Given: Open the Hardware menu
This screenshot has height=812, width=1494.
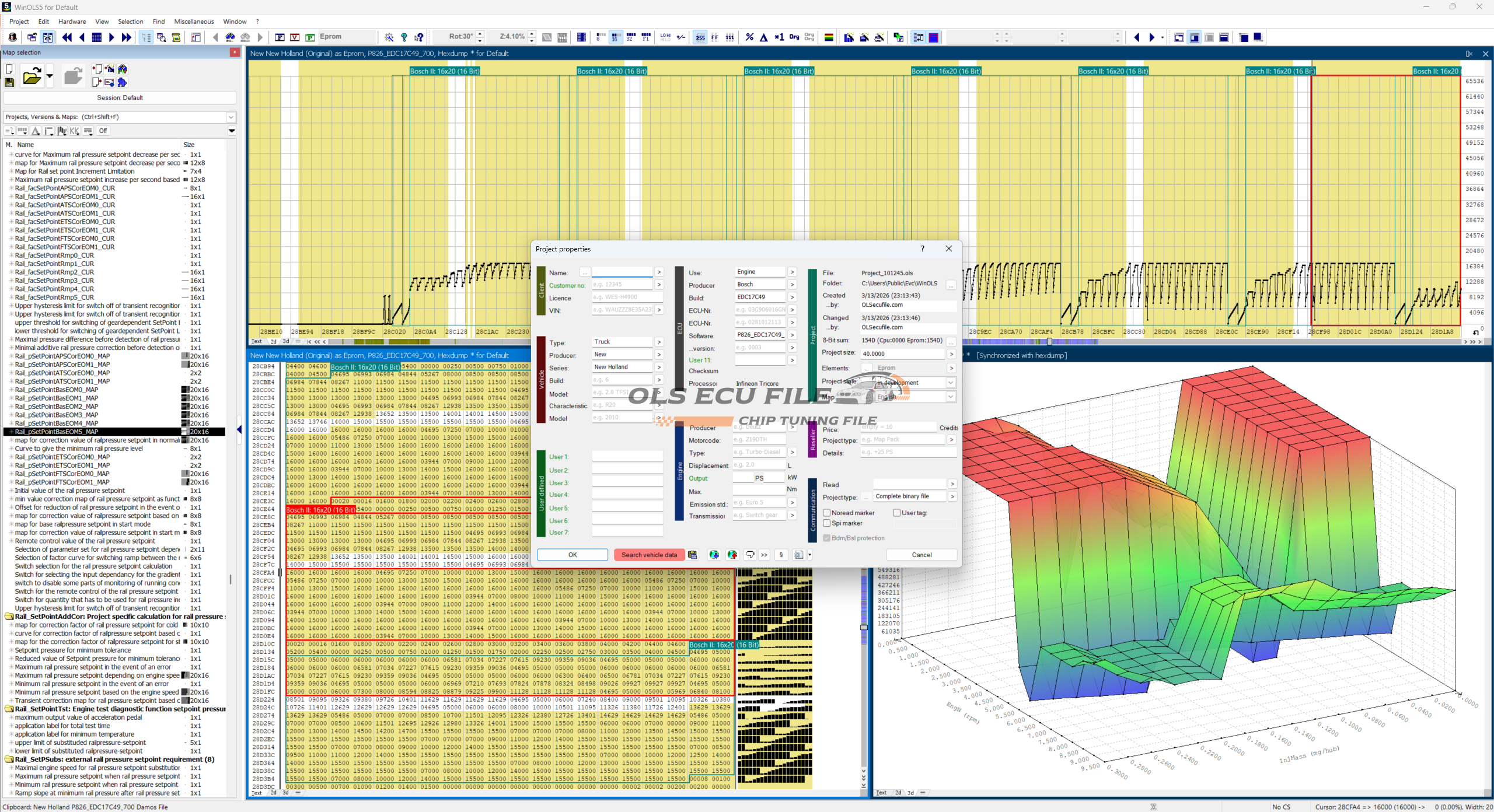Looking at the screenshot, I should coord(72,22).
